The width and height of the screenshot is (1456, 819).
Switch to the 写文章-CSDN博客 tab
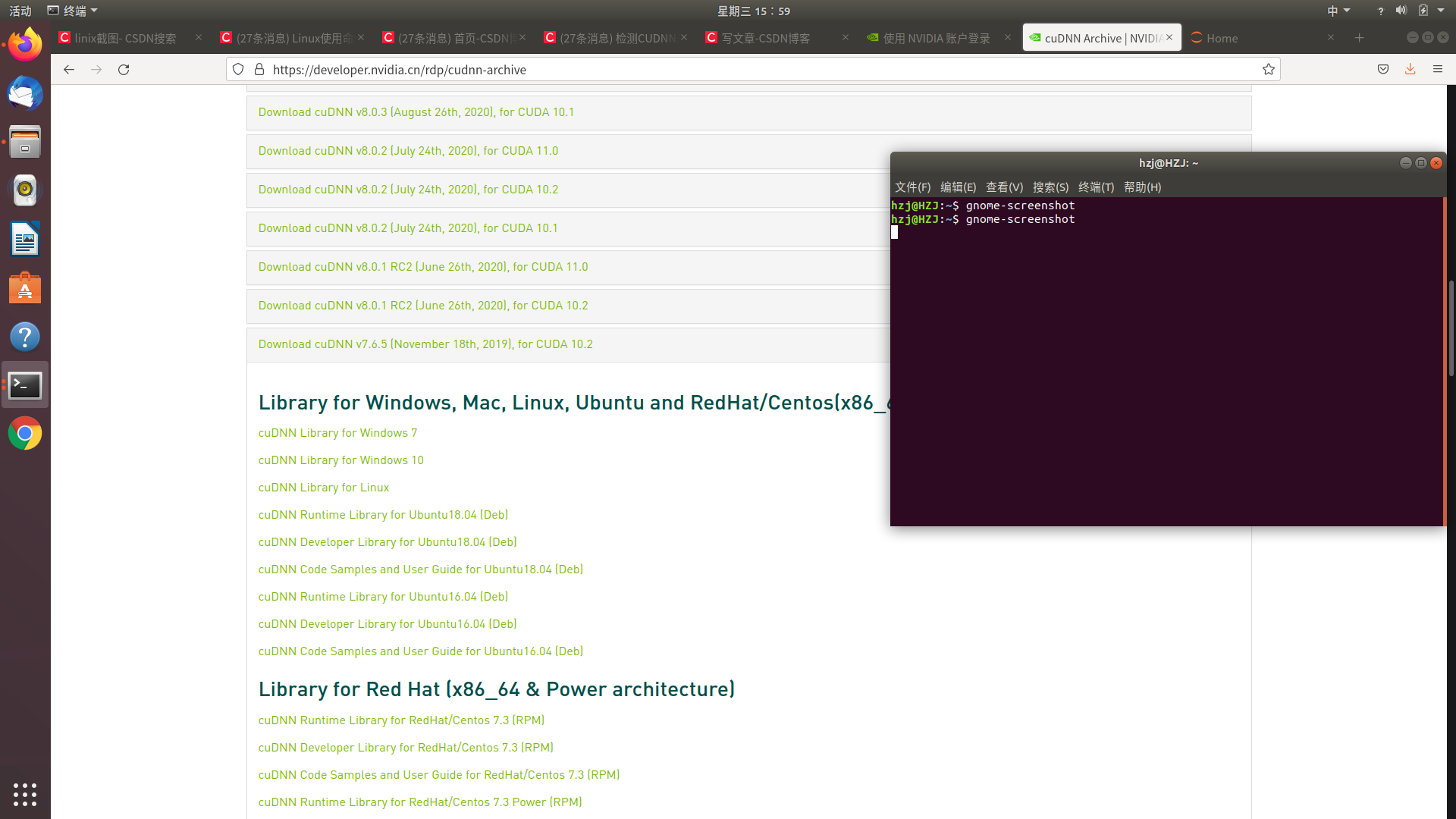766,38
